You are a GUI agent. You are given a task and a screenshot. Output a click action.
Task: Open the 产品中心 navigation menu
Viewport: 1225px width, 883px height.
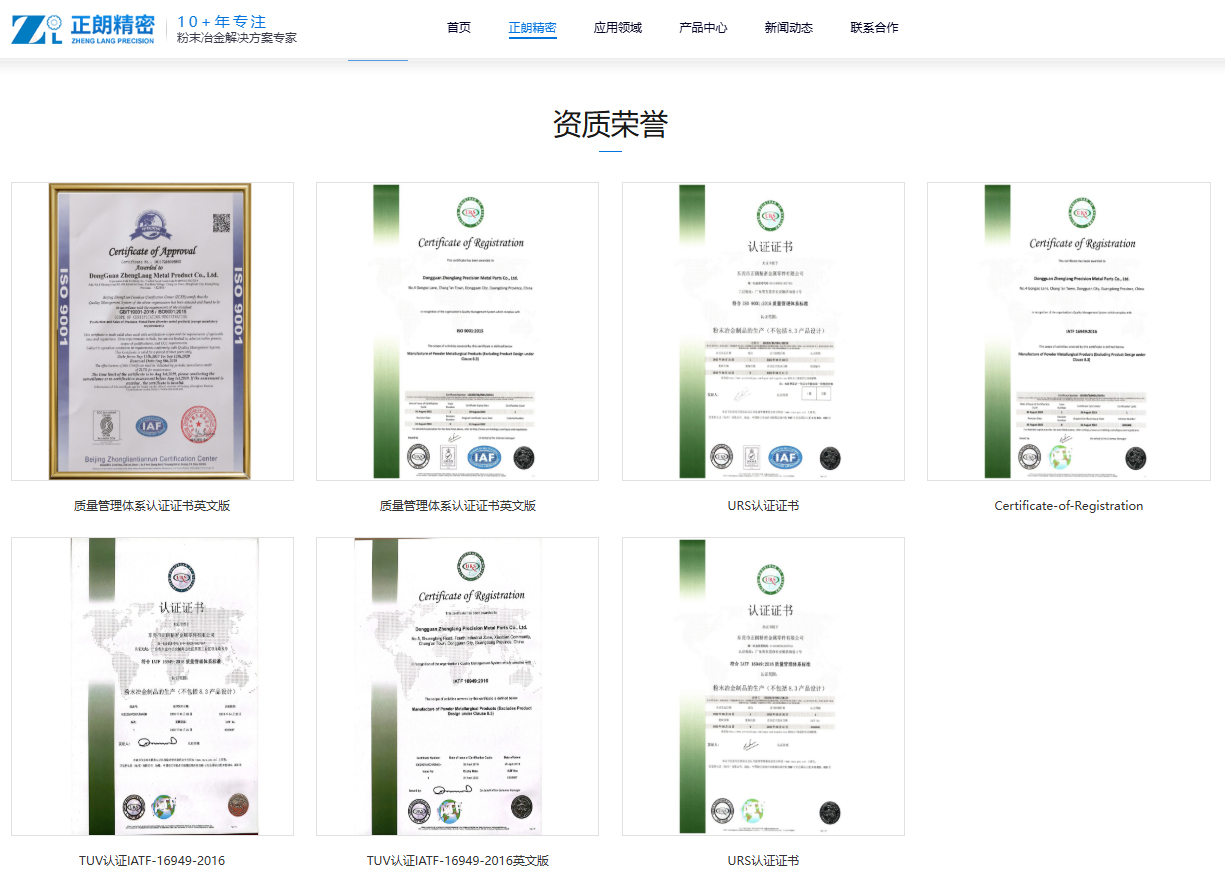click(703, 28)
